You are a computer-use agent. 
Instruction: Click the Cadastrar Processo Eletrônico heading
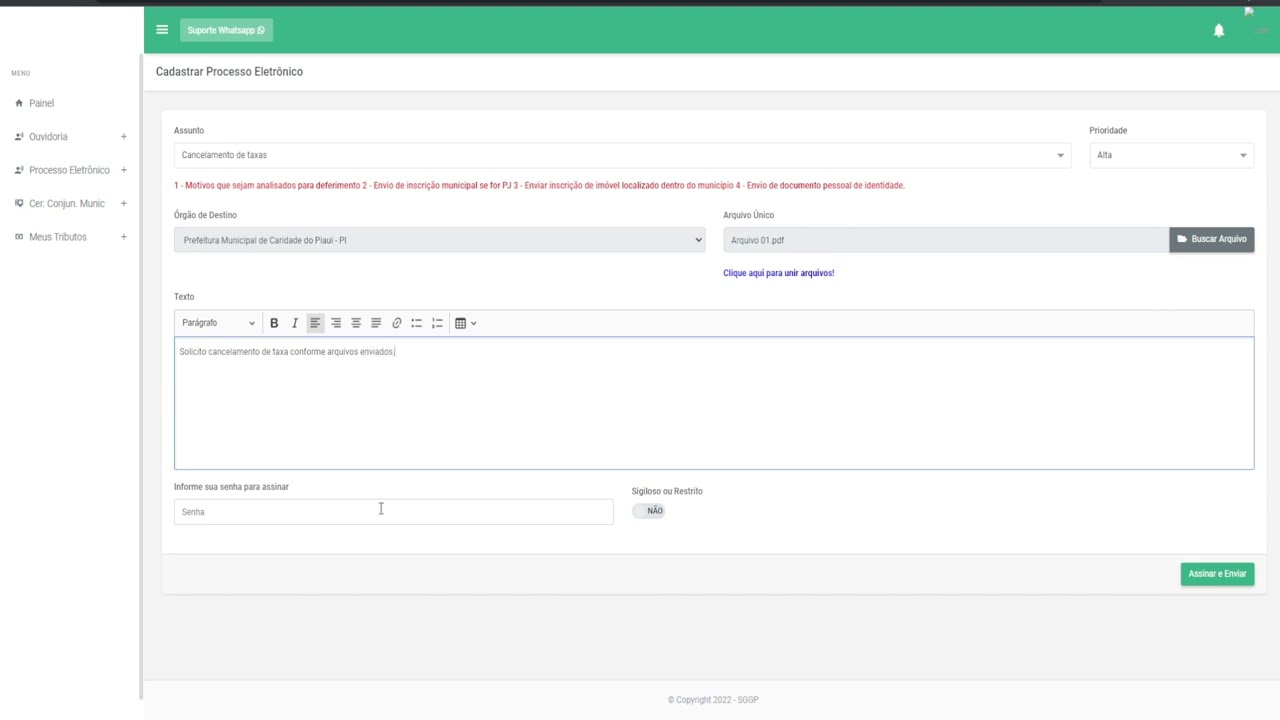(229, 72)
